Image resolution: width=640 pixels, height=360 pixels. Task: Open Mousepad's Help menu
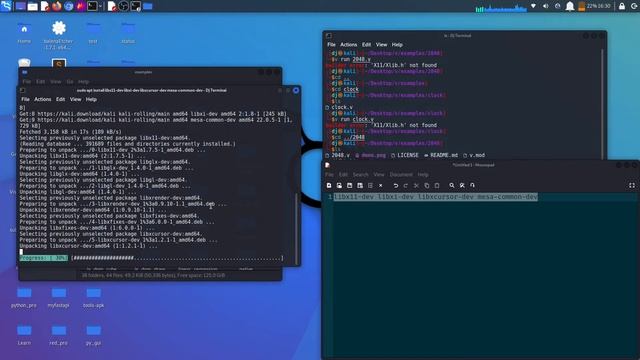[423, 175]
